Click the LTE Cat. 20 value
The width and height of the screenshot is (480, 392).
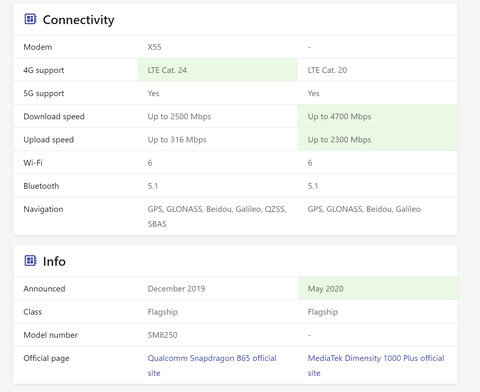(x=327, y=70)
